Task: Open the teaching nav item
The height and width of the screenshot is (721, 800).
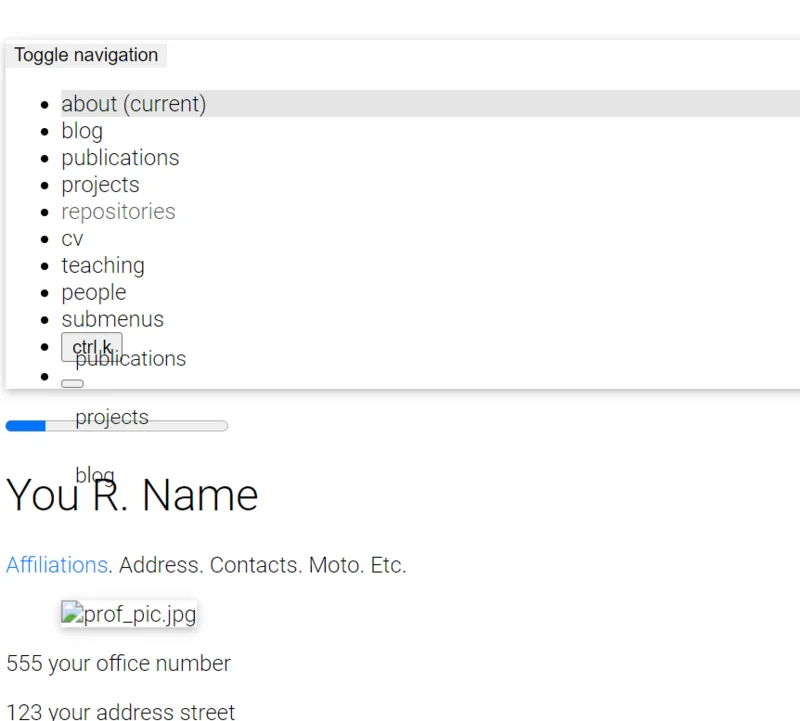Action: 103,266
